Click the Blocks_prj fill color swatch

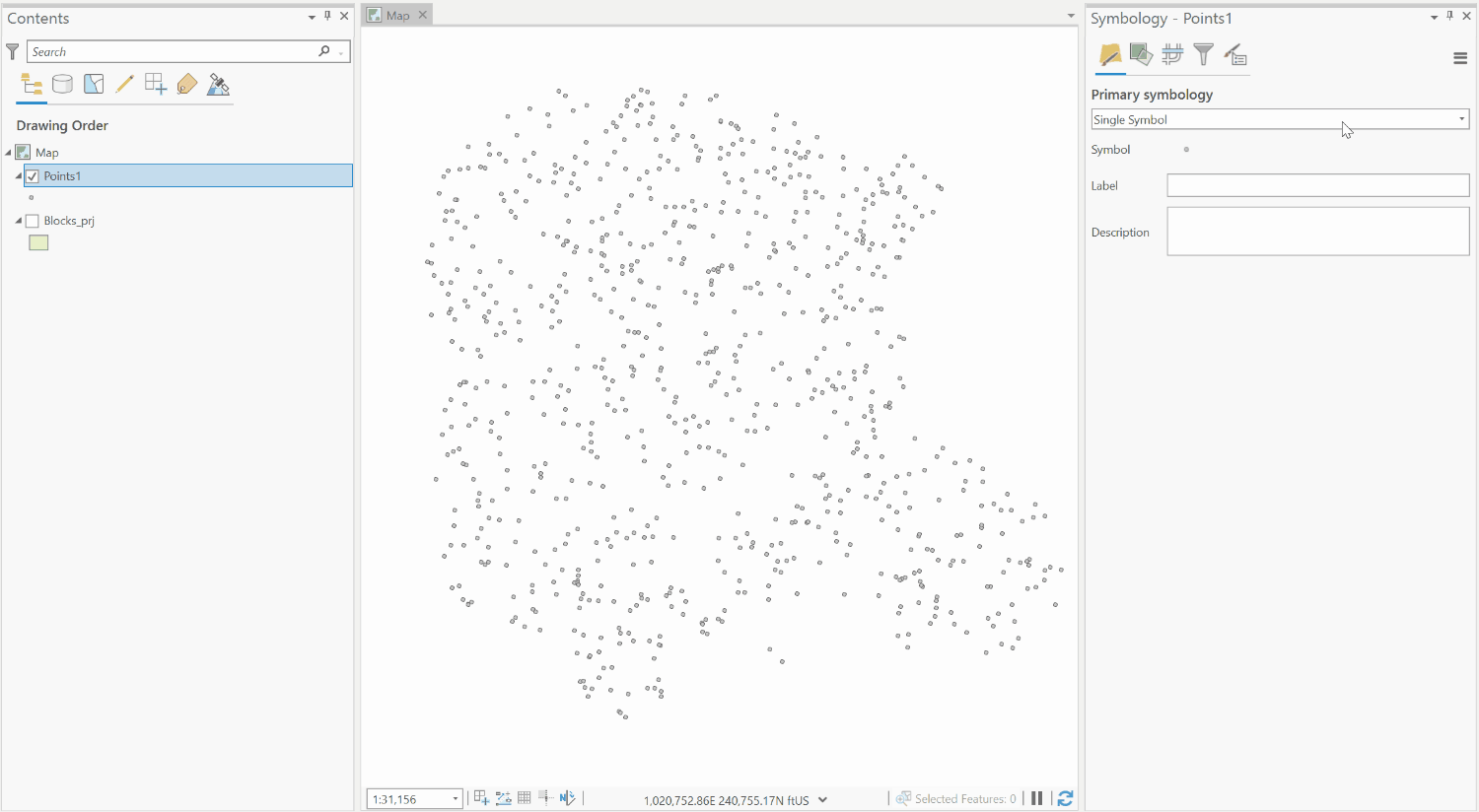[x=38, y=242]
